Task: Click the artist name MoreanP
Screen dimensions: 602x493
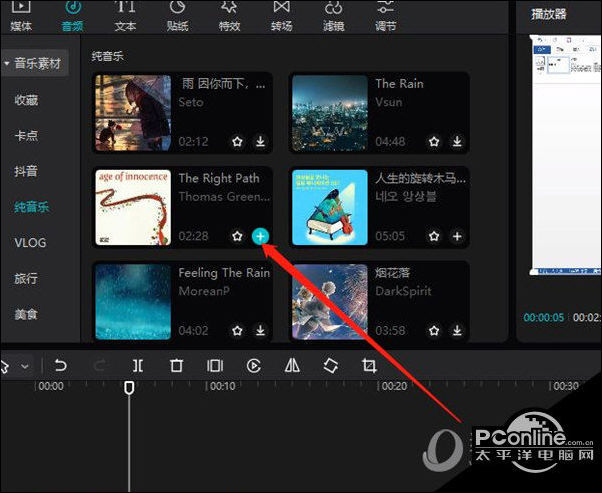Action: point(204,291)
